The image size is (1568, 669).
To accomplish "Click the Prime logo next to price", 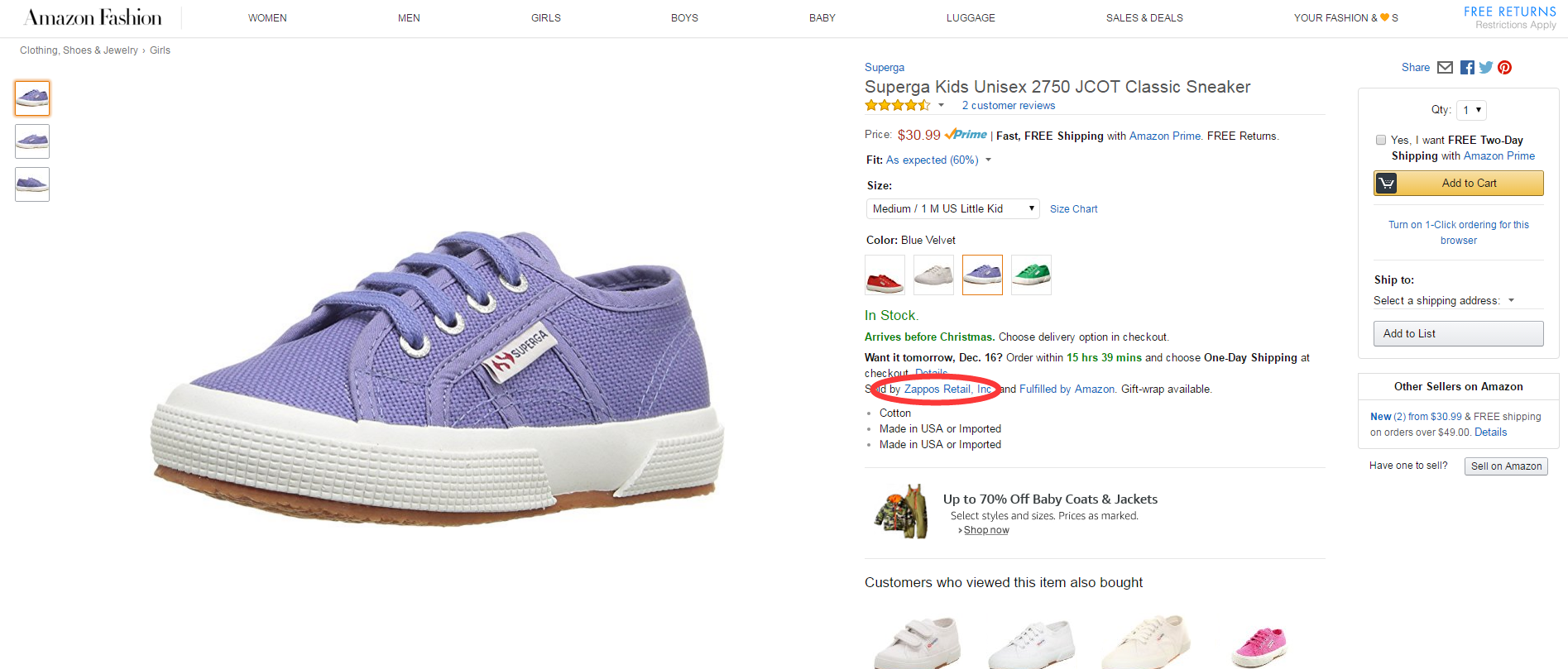I will pyautogui.click(x=966, y=134).
